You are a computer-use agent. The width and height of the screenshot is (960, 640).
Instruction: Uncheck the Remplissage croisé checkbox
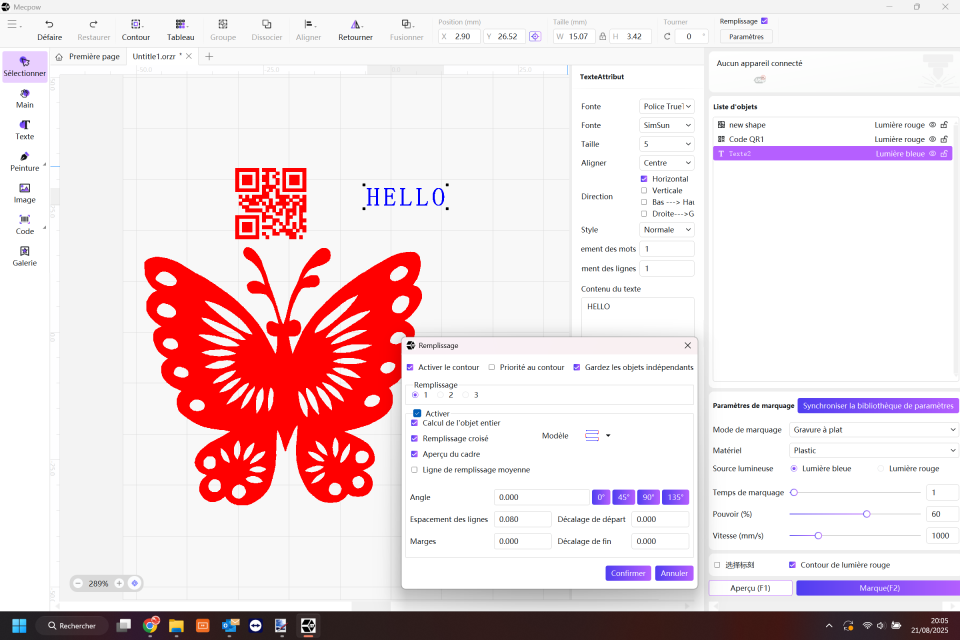(x=415, y=438)
